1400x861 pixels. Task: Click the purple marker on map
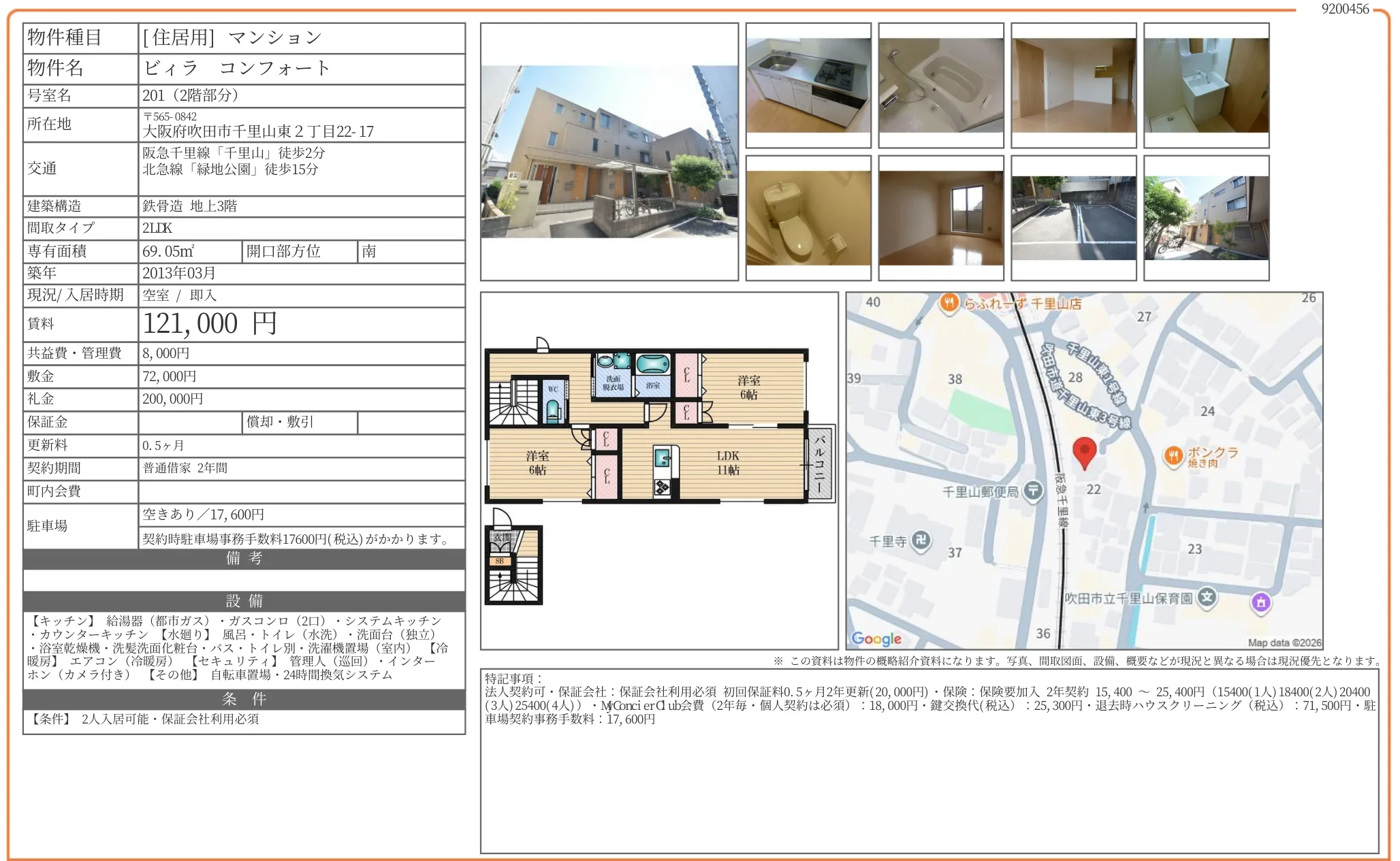1260,602
